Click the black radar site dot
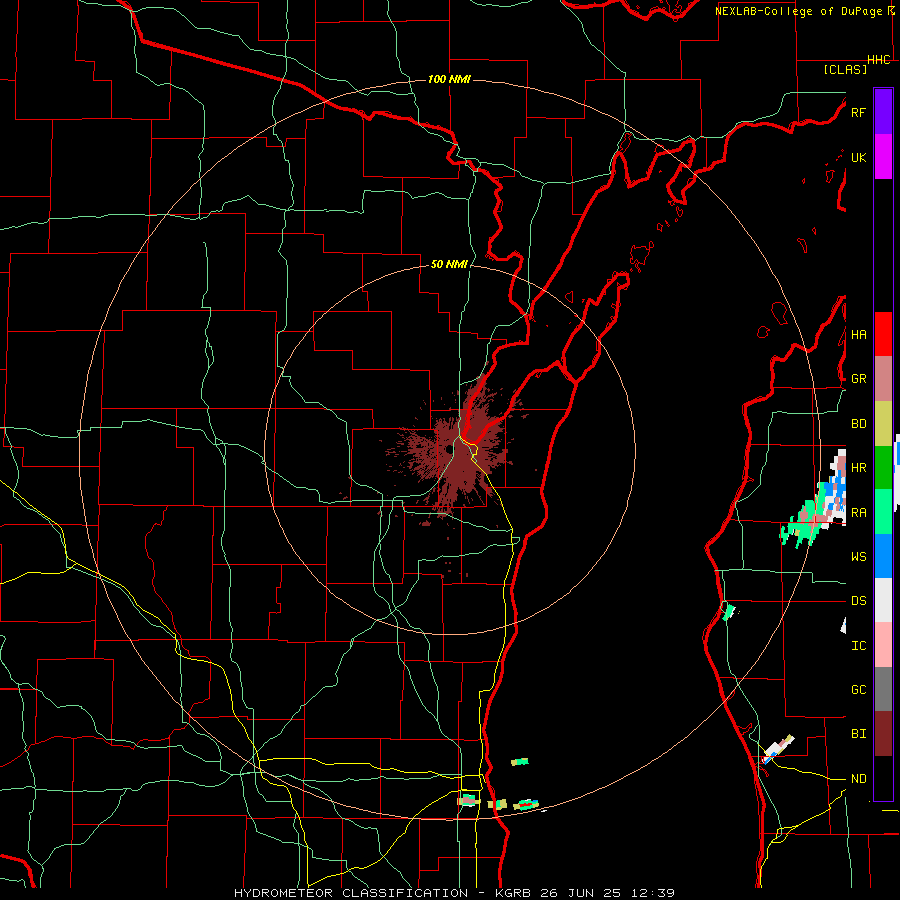900x900 pixels. (449, 449)
